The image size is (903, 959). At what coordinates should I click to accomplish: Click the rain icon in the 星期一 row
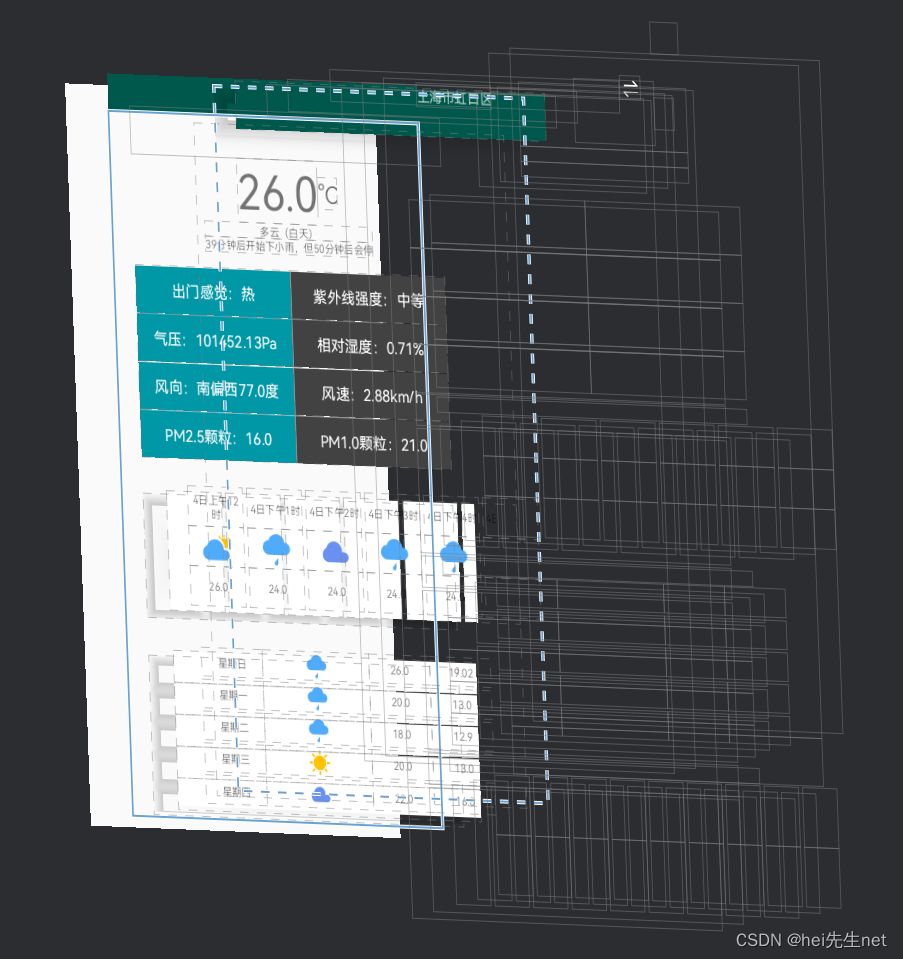(316, 695)
